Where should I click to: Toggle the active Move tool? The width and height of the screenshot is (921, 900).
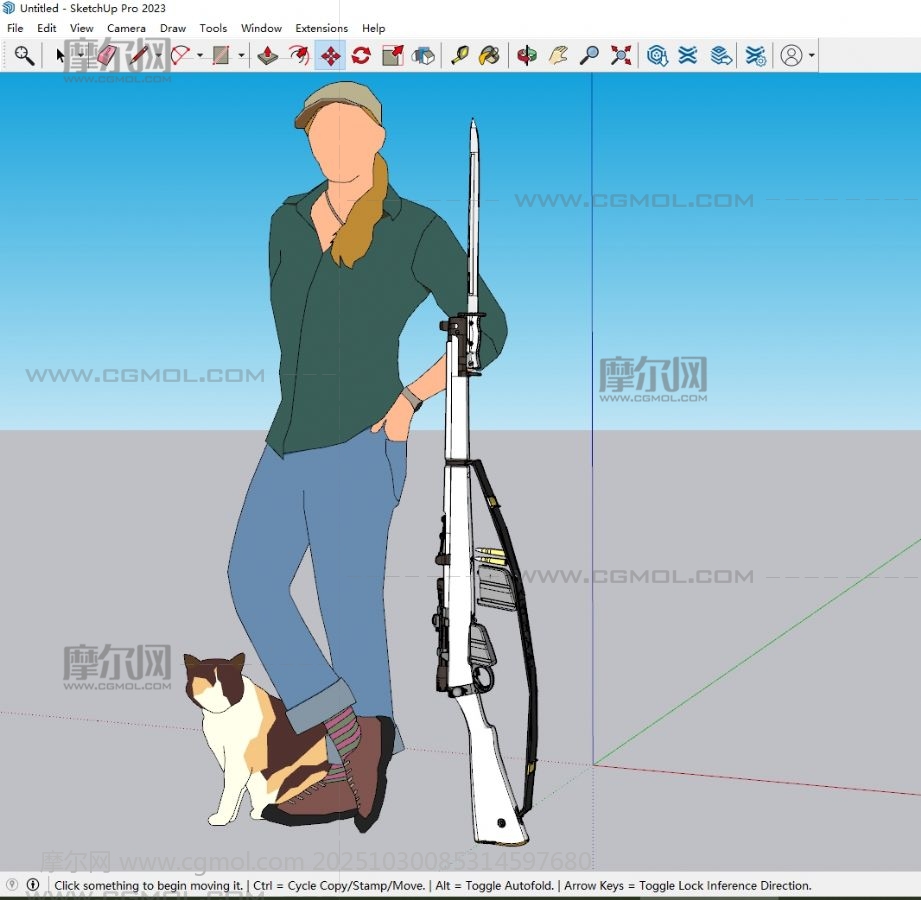(330, 56)
